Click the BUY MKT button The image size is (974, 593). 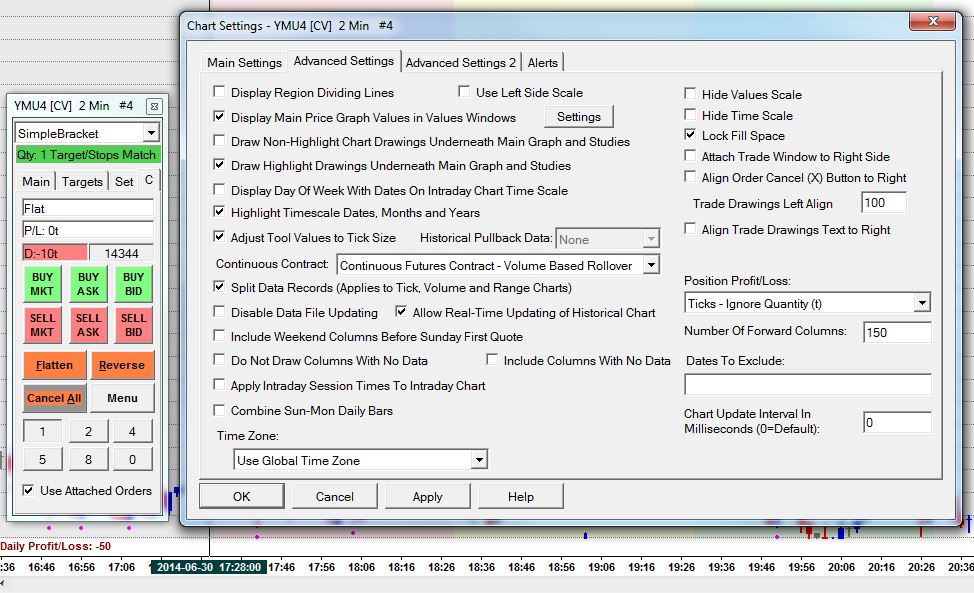pos(42,284)
